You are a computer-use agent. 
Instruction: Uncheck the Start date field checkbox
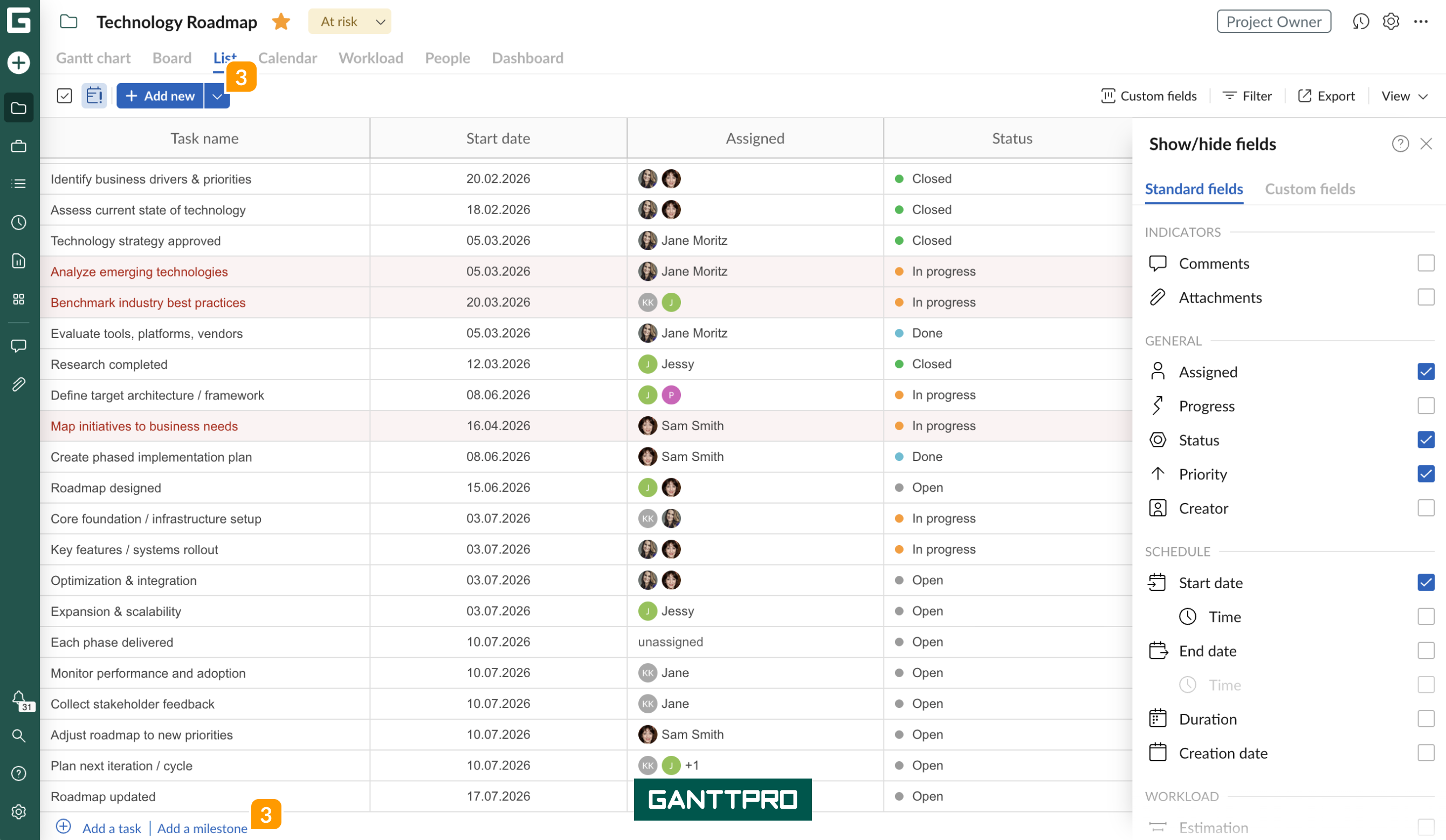(1426, 582)
